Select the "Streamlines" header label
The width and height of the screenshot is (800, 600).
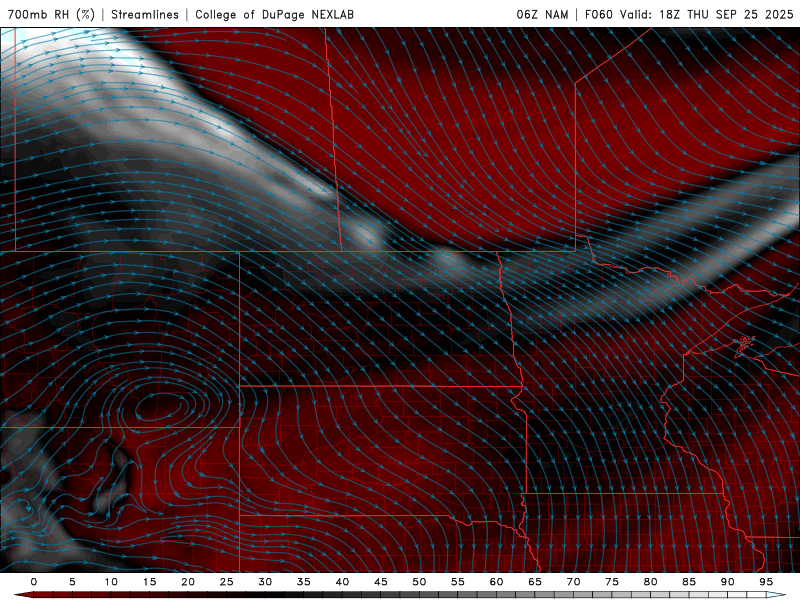(145, 14)
